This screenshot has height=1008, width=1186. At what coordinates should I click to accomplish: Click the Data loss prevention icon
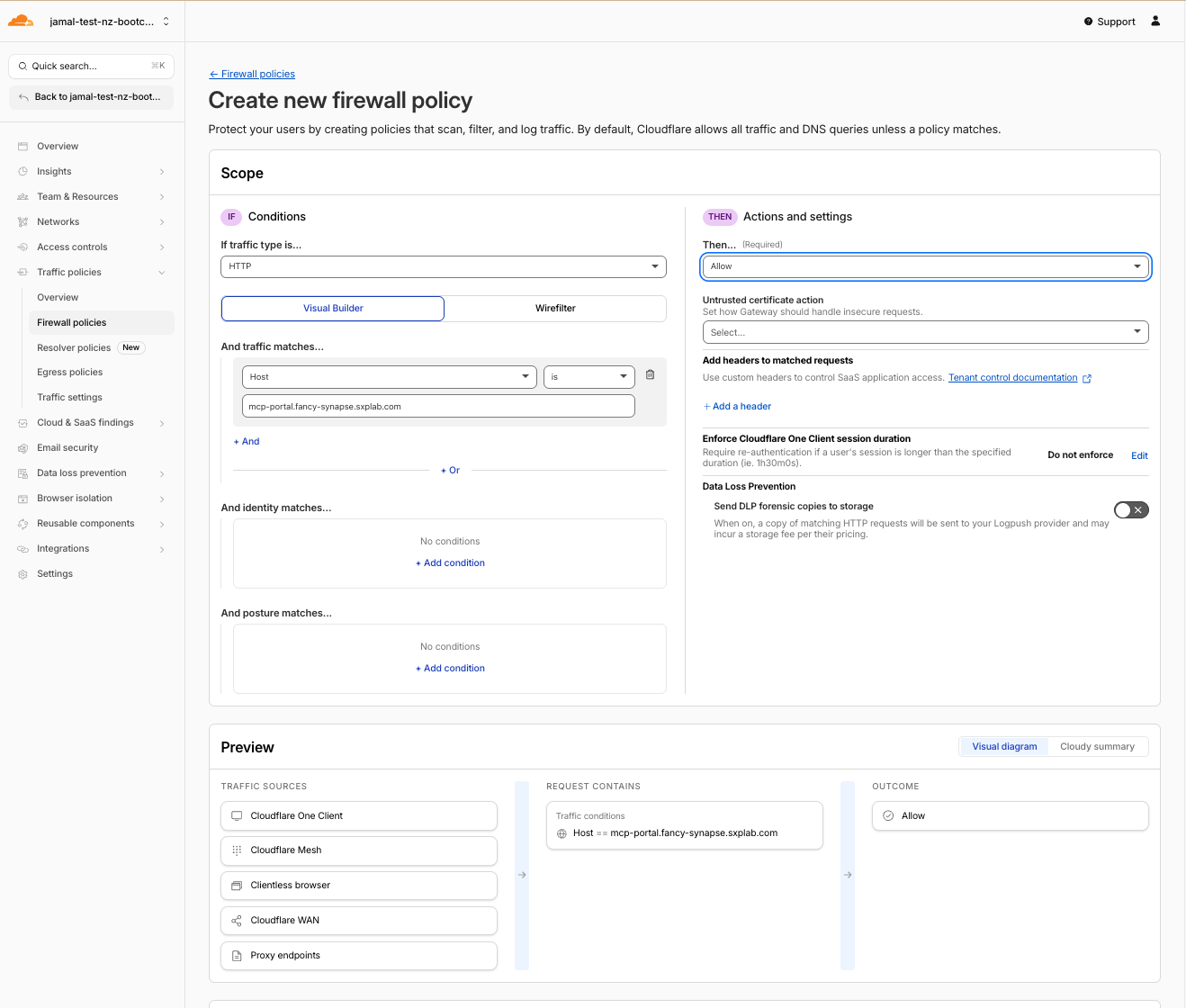[22, 472]
